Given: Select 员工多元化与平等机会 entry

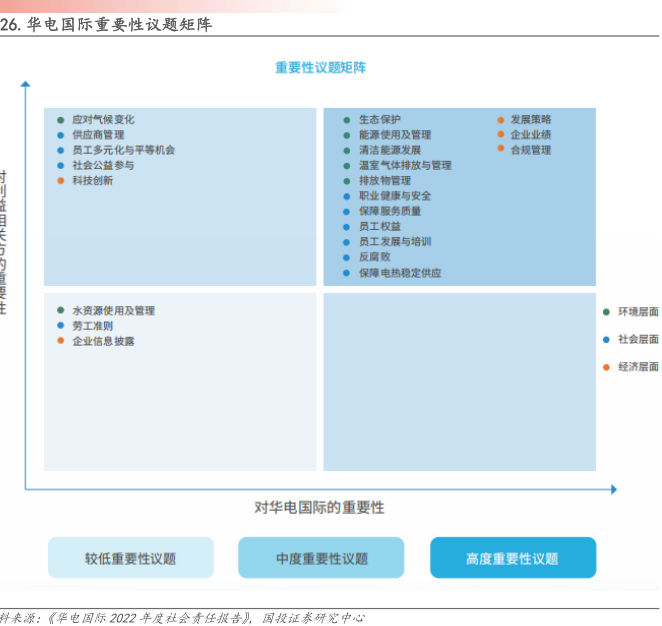Looking at the screenshot, I should click(x=124, y=150).
